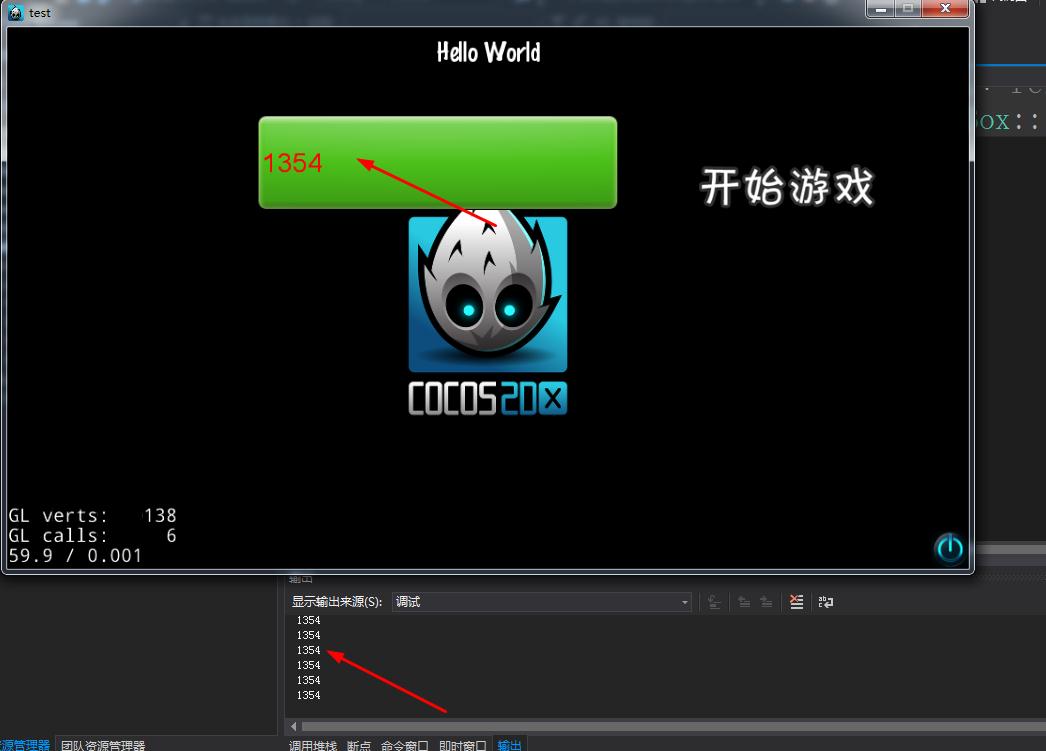Screen dimensions: 1046x751
Task: Click the 显示输出来源(S) label
Action: click(337, 602)
